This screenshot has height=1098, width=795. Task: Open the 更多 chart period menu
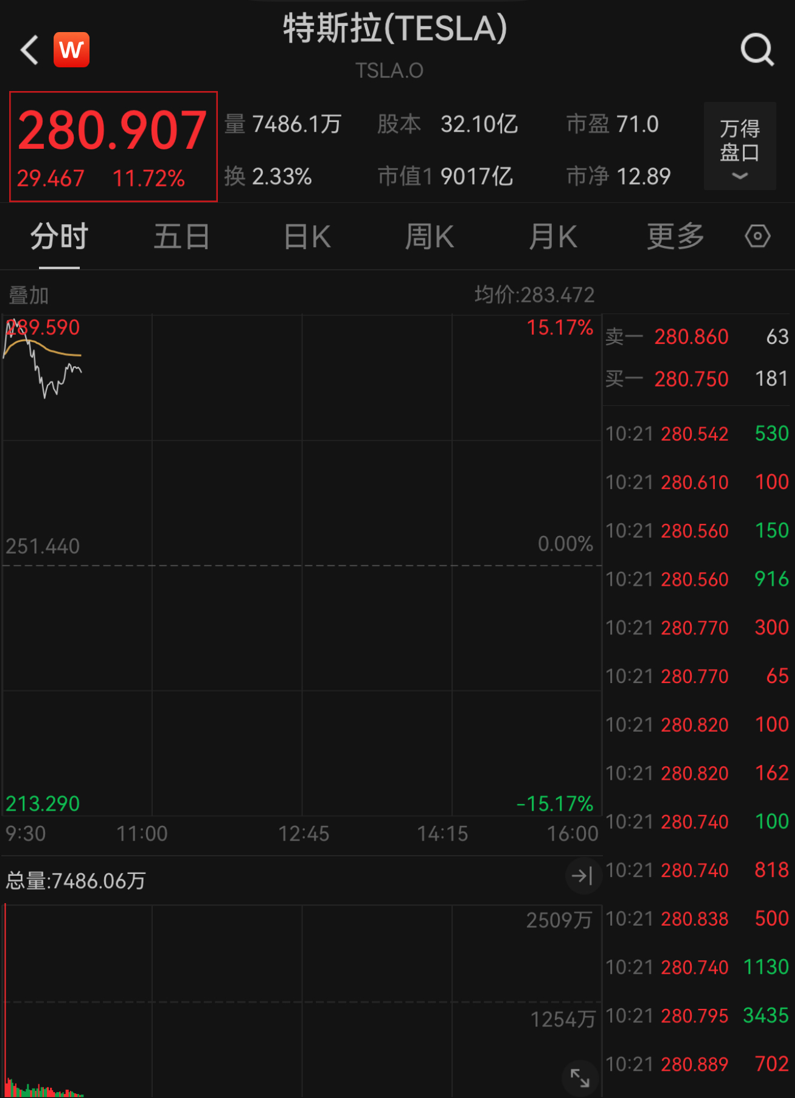pyautogui.click(x=675, y=237)
